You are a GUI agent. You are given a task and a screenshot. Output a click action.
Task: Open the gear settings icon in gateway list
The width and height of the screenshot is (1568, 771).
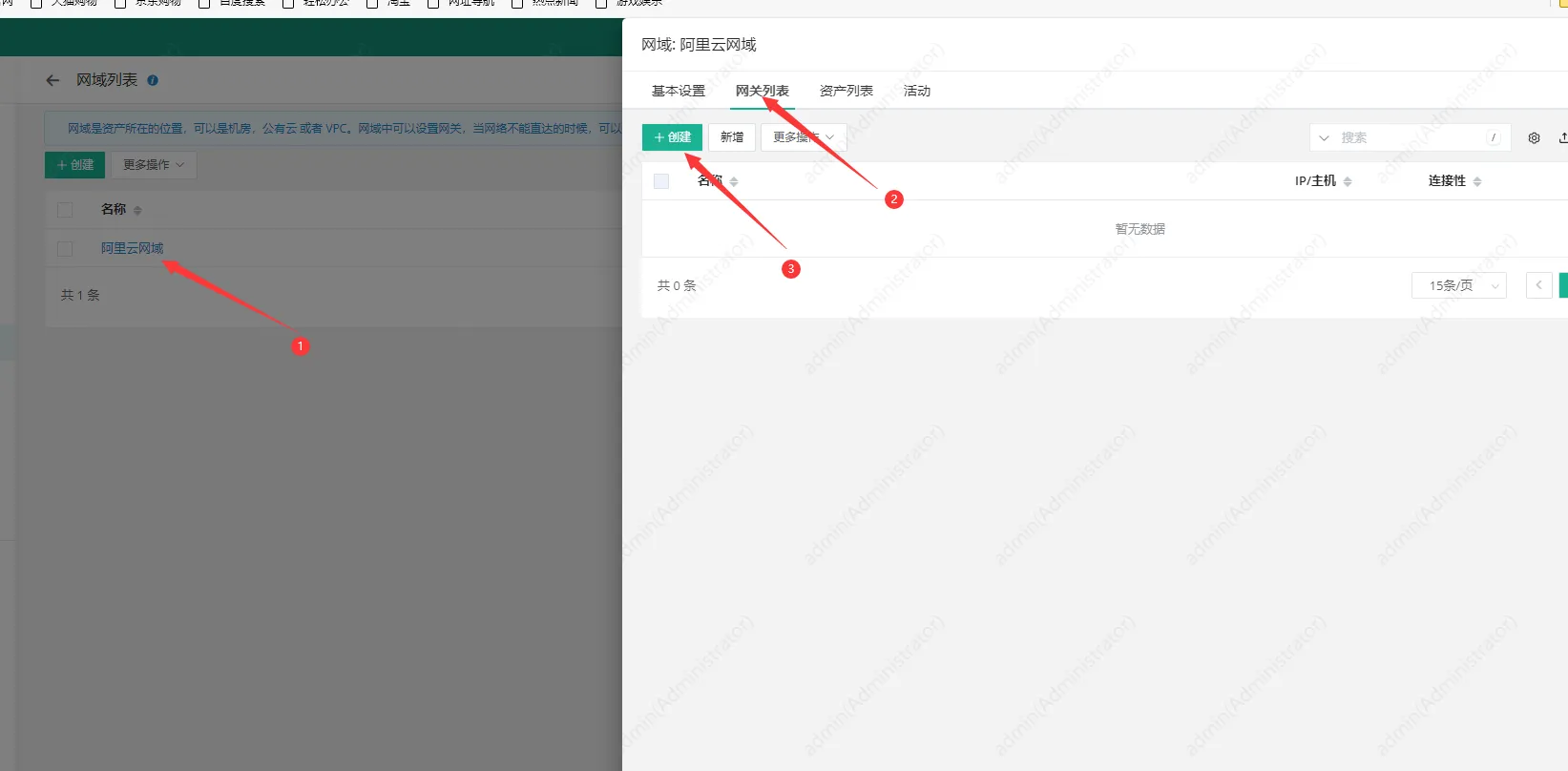(x=1534, y=138)
